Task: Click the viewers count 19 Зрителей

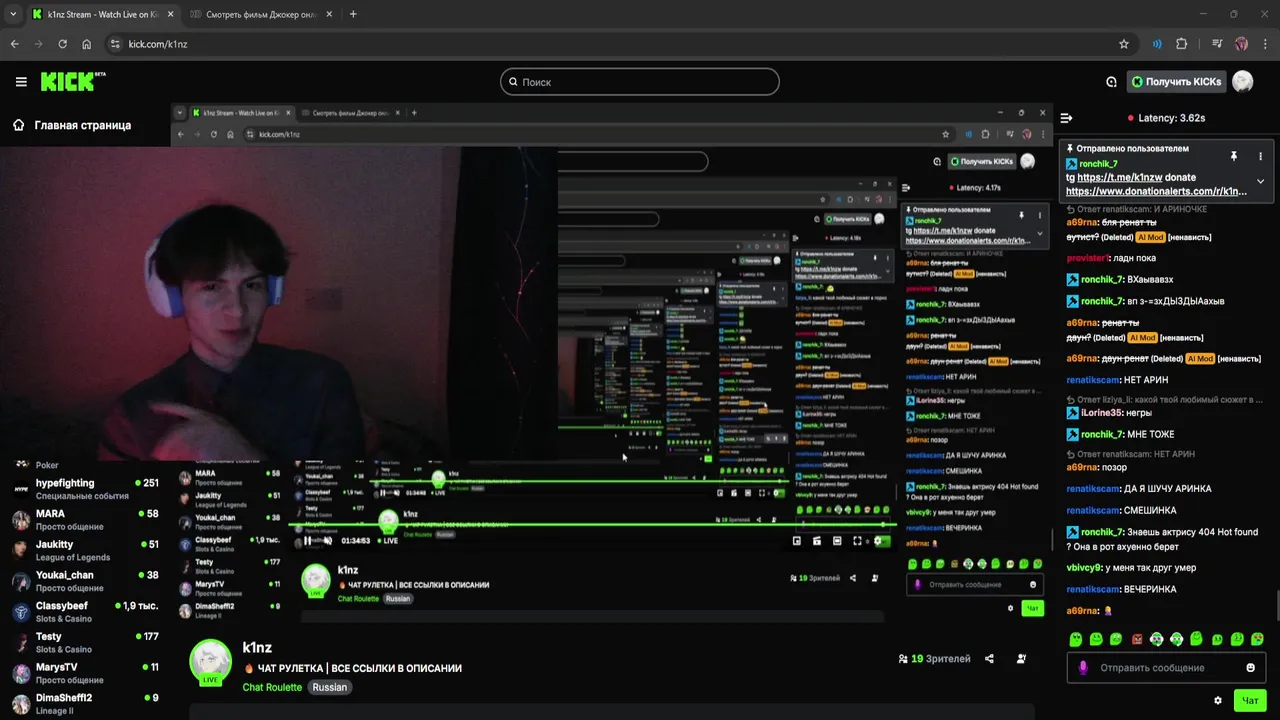Action: [934, 659]
